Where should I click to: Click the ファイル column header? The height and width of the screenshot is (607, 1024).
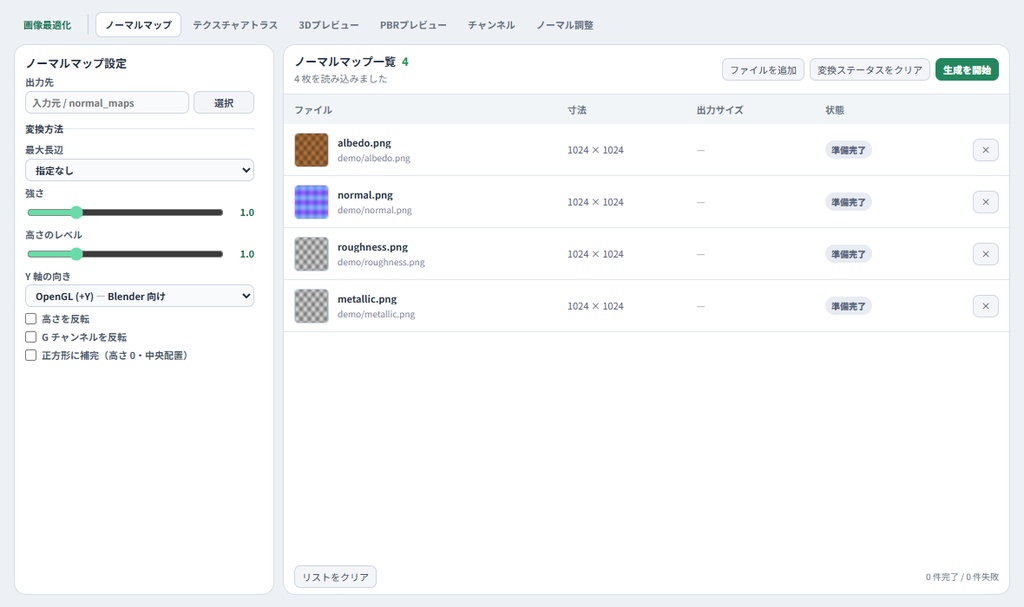point(313,110)
